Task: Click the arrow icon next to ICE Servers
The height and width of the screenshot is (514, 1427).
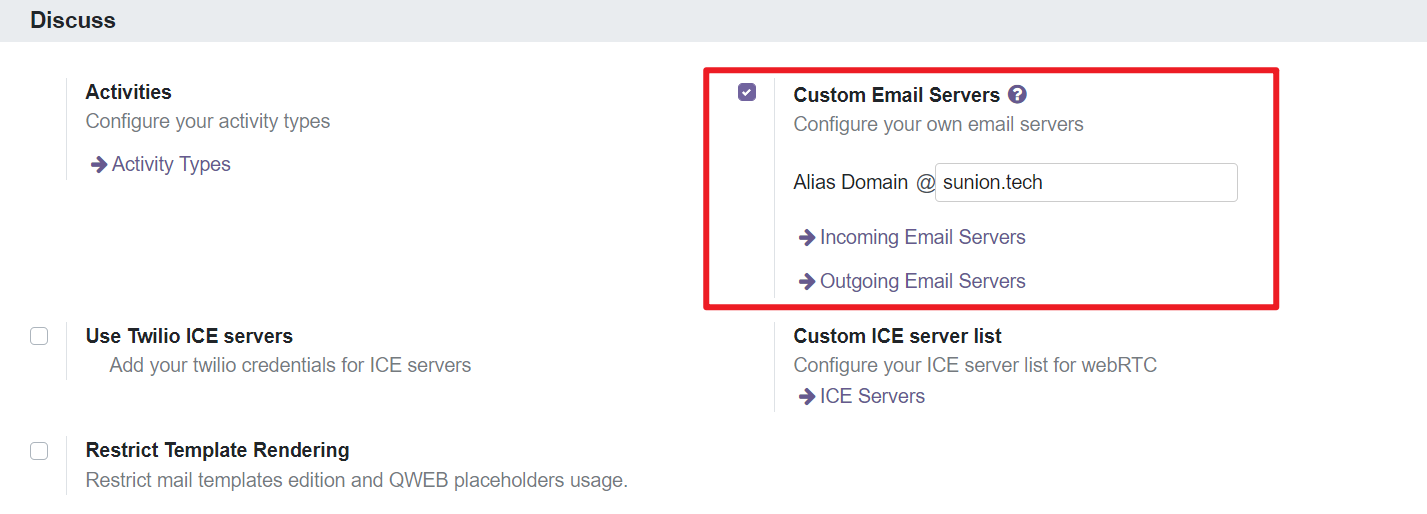Action: 806,397
